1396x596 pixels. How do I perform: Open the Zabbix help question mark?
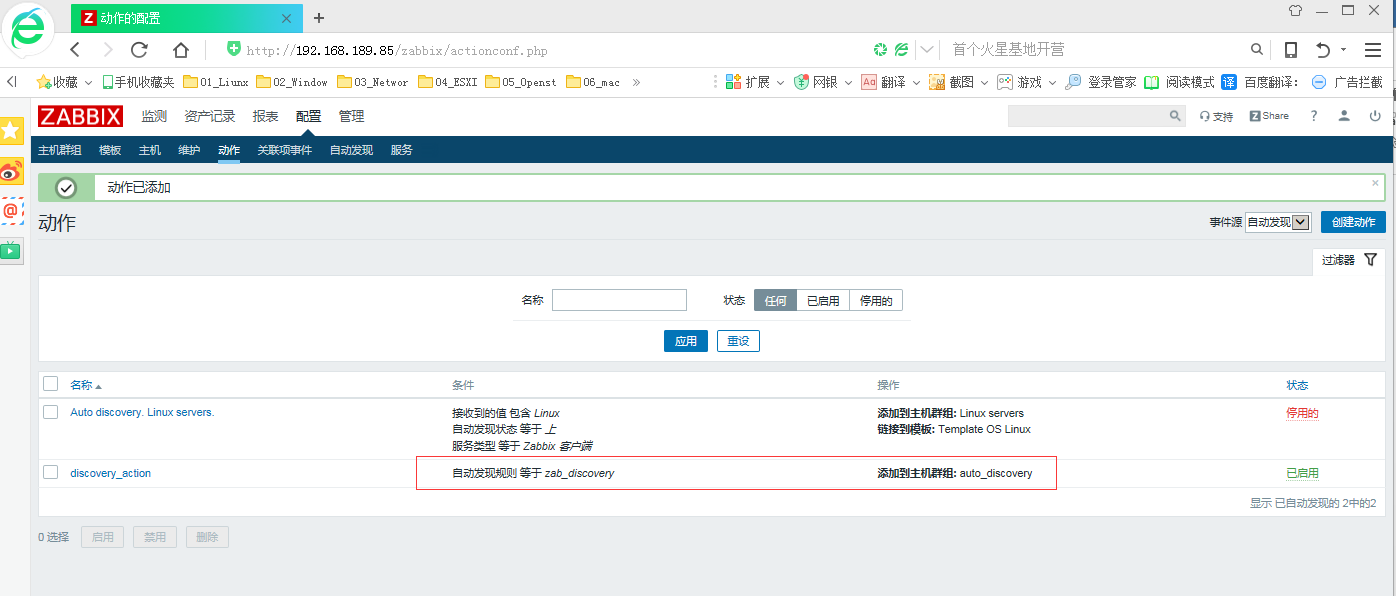[1314, 116]
